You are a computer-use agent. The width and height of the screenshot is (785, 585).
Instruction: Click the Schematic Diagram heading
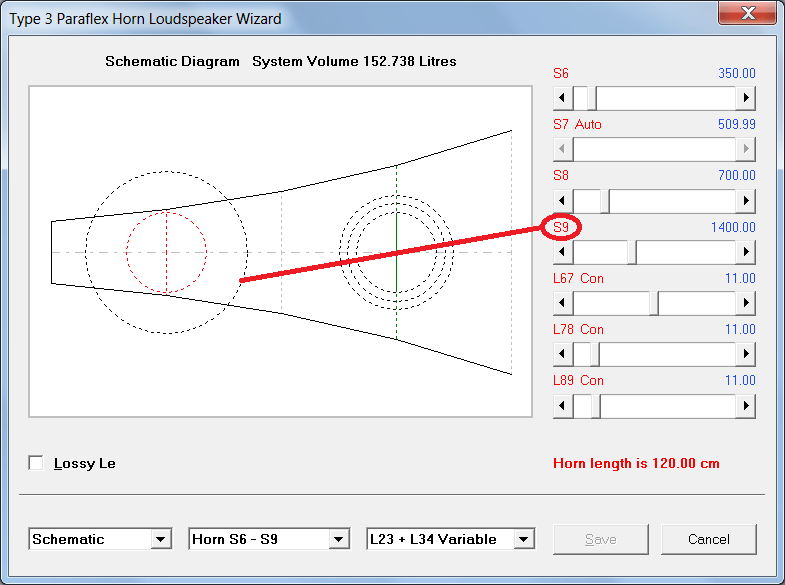[x=172, y=61]
